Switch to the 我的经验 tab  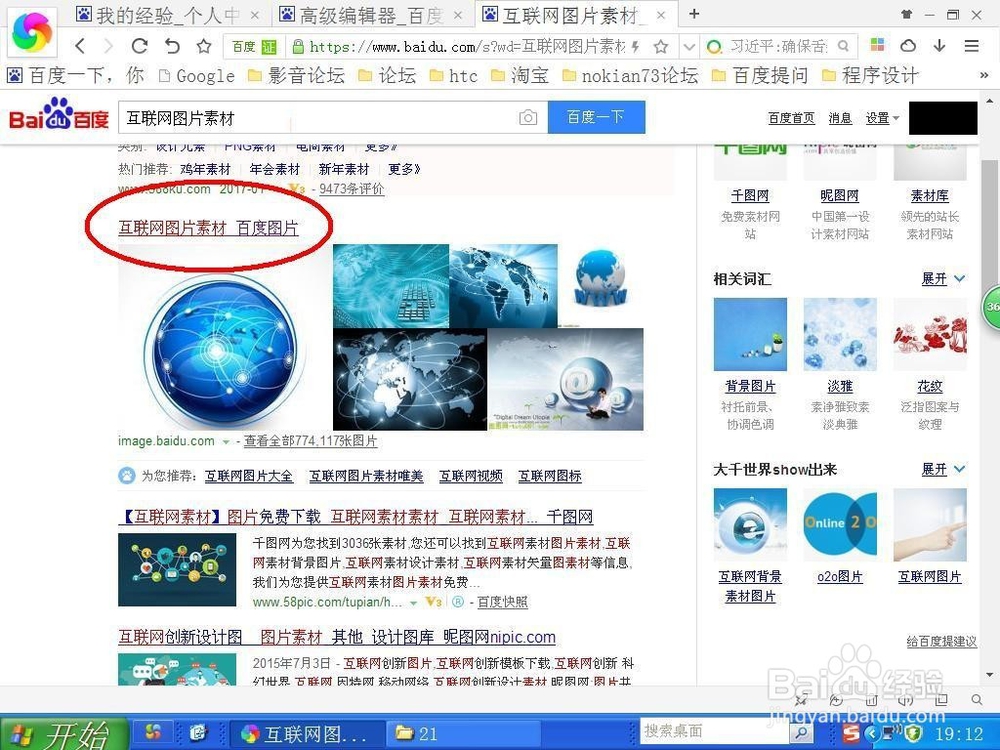pos(166,15)
